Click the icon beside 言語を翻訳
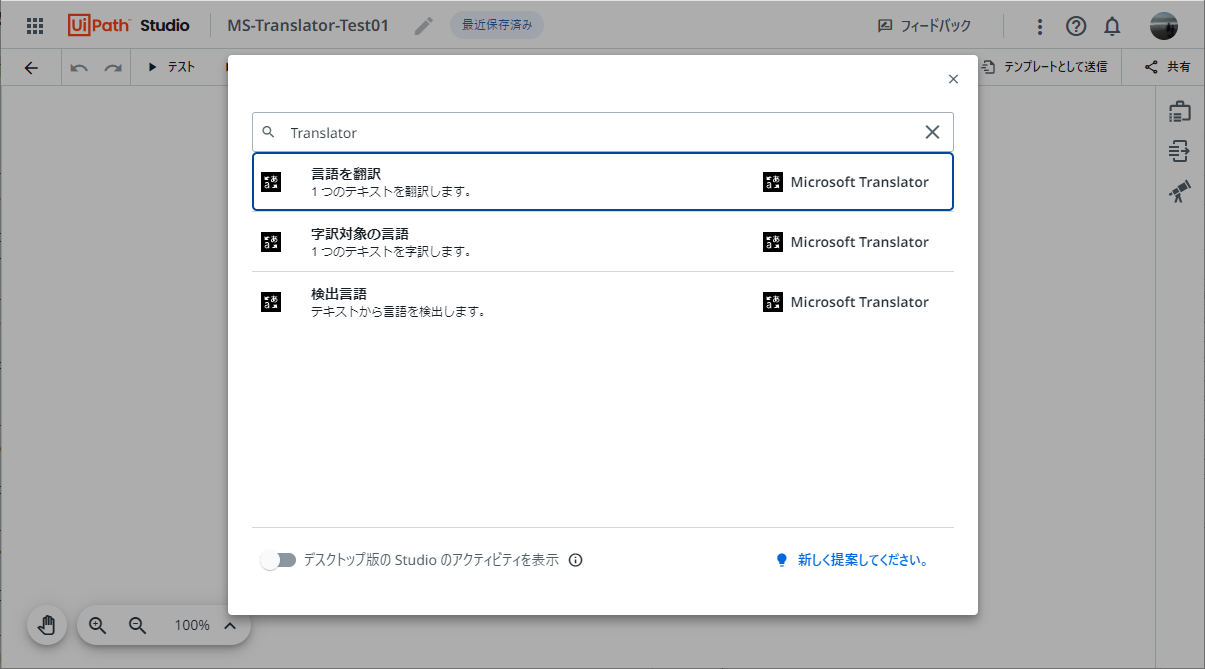1205x669 pixels. tap(271, 182)
